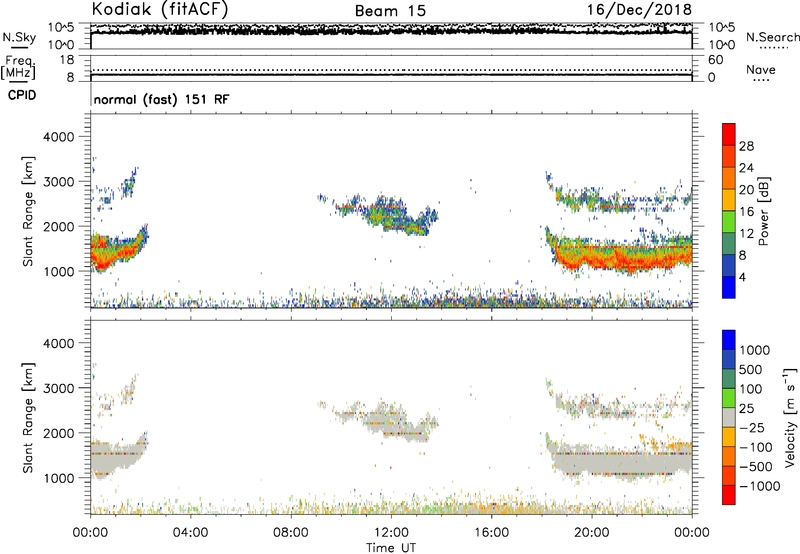This screenshot has height=554, width=800.
Task: Click the "Power [dB]" colorbar title
Action: pyautogui.click(x=763, y=211)
